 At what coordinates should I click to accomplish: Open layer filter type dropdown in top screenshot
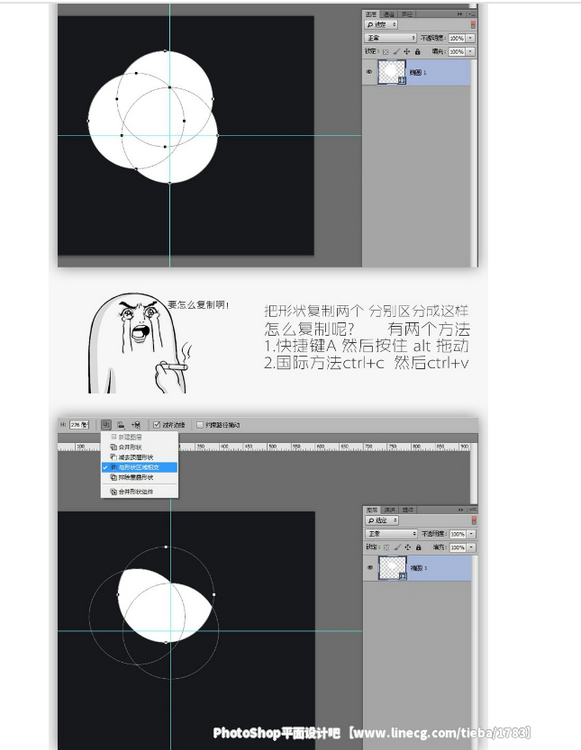click(x=381, y=25)
